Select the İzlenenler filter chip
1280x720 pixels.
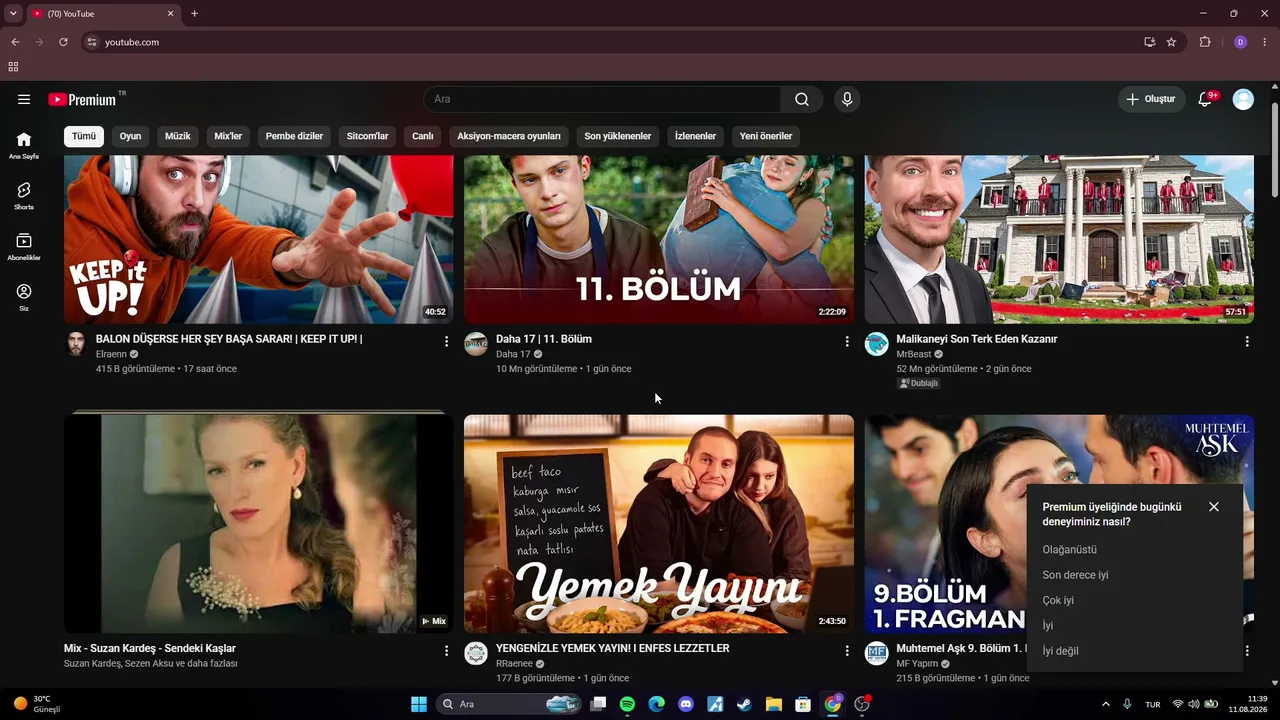695,136
